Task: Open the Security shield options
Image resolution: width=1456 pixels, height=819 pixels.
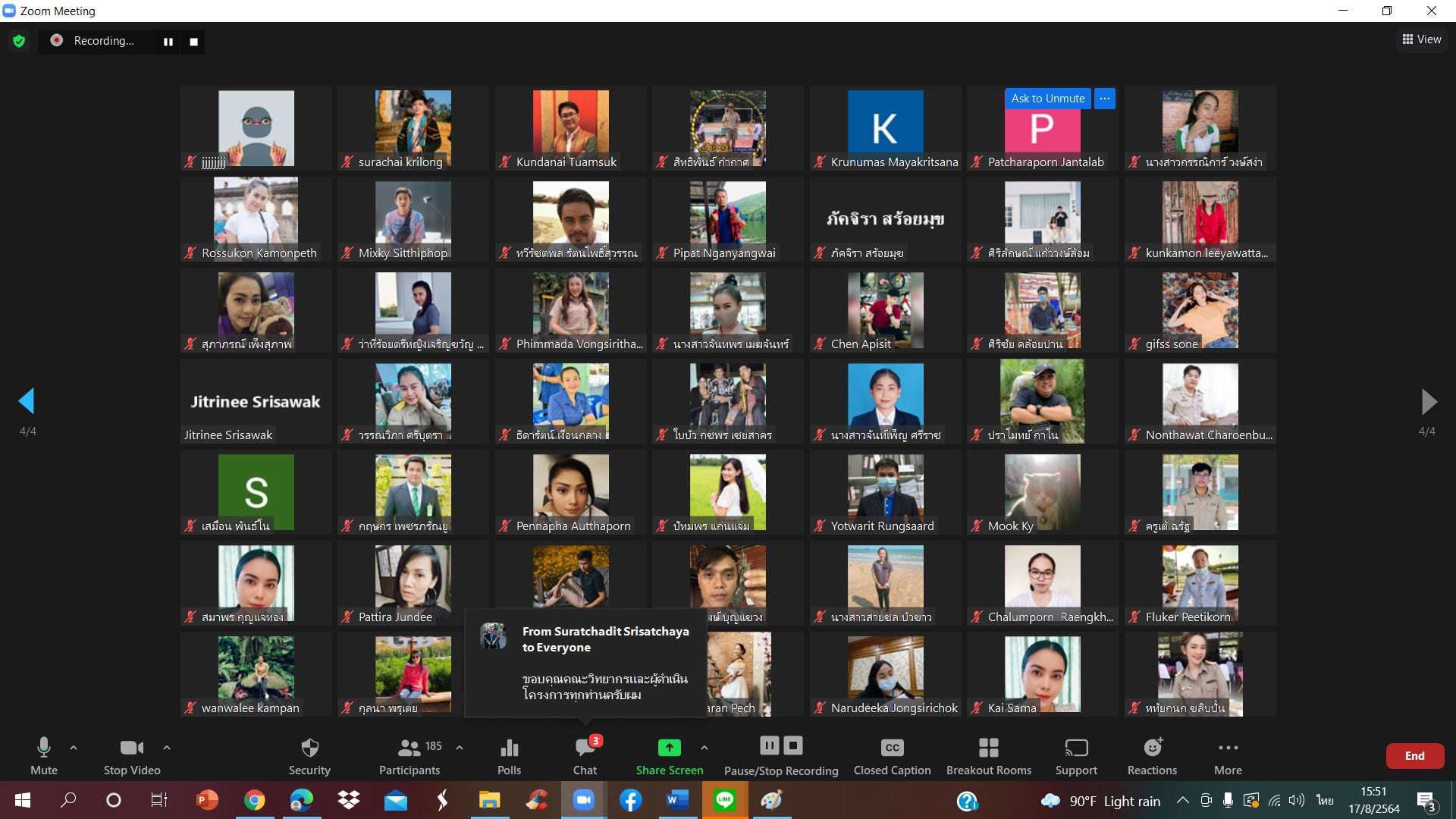Action: (309, 756)
